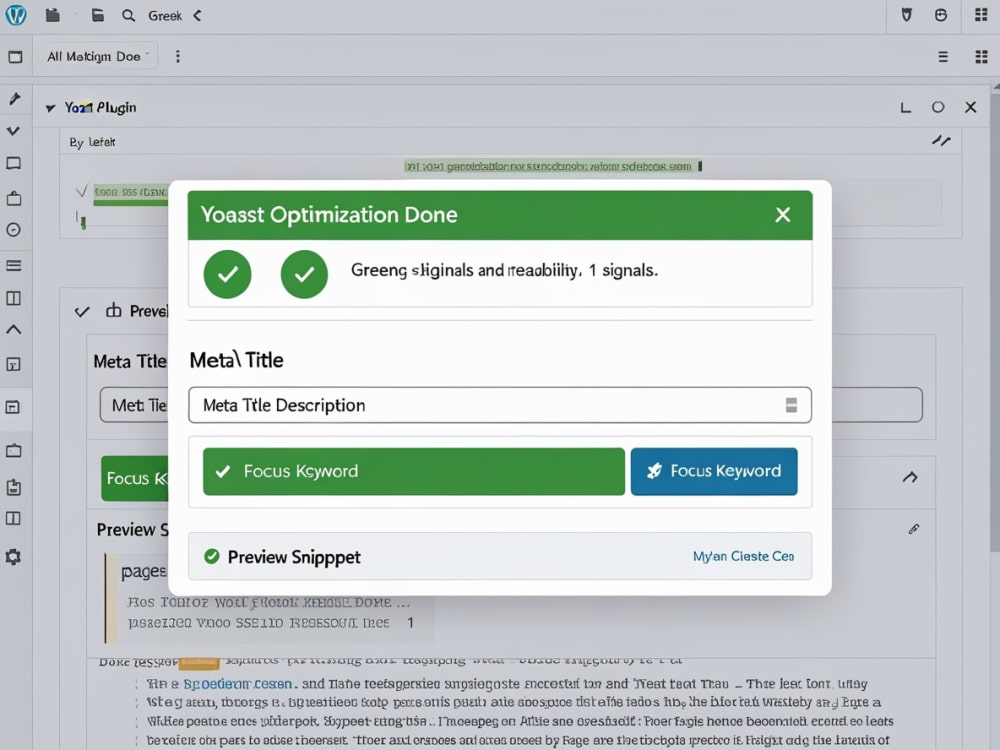
Task: Click the L-shaped icon in Yoast Plugin header
Action: 906,107
